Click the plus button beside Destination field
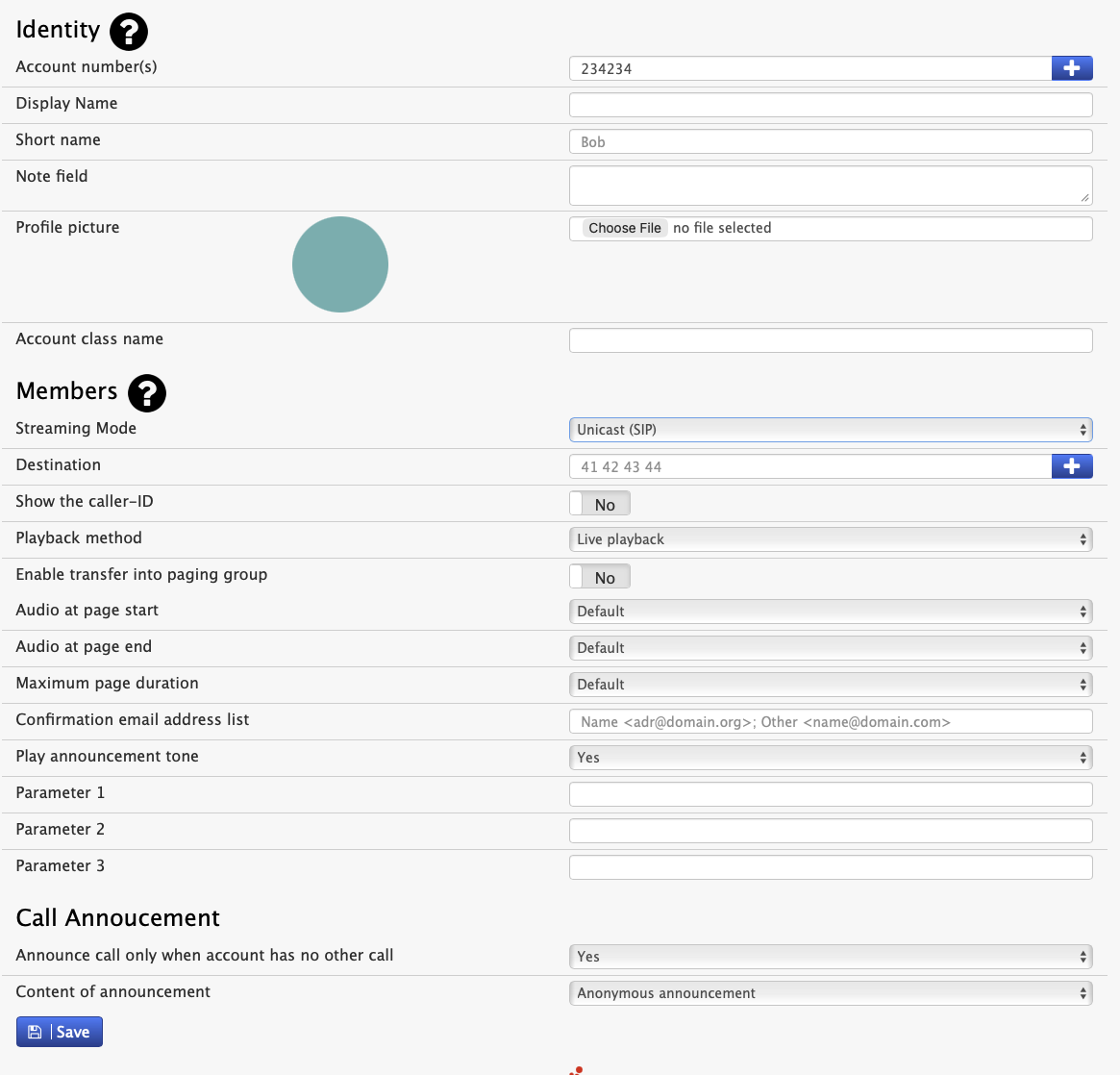 point(1072,466)
